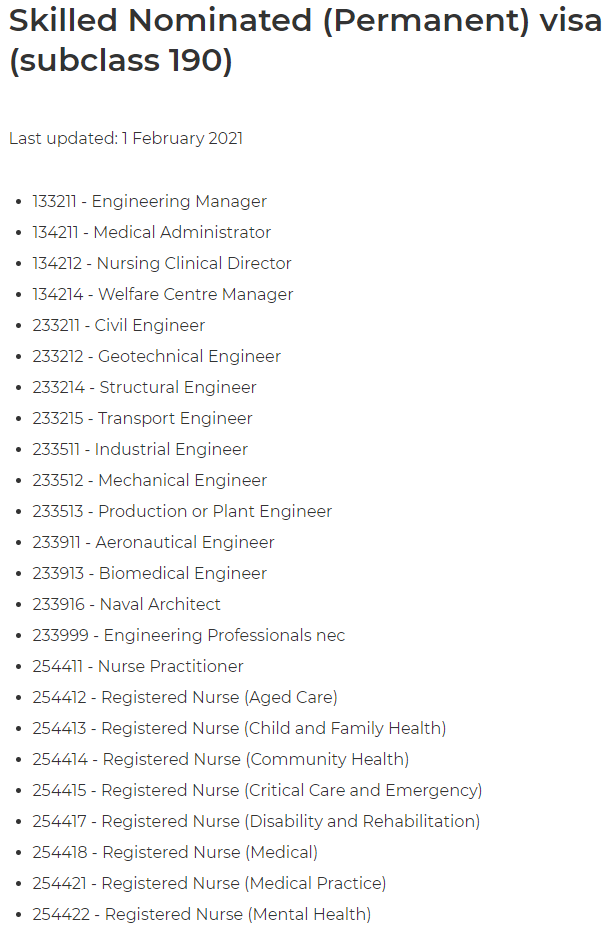Viewport: 606px width, 928px height.
Task: Pick the 233215 Transport Engineer item
Action: pyautogui.click(x=143, y=418)
